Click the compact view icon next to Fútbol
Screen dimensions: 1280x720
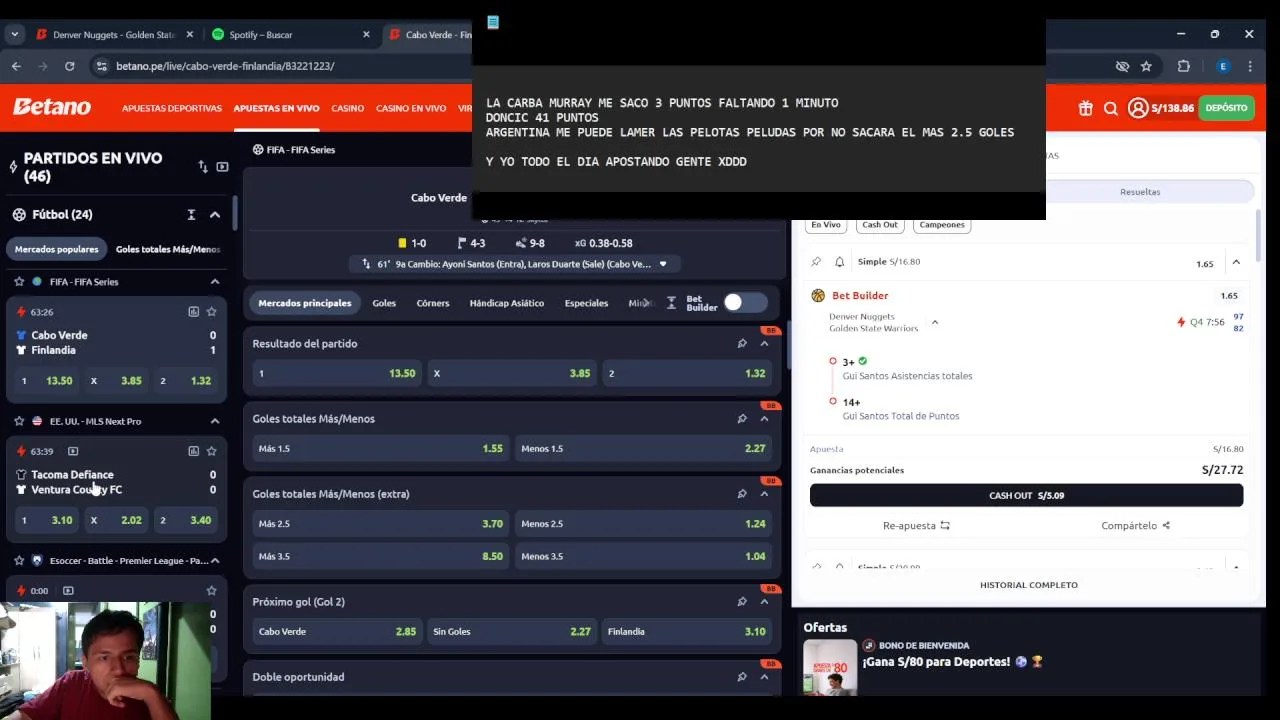[191, 214]
